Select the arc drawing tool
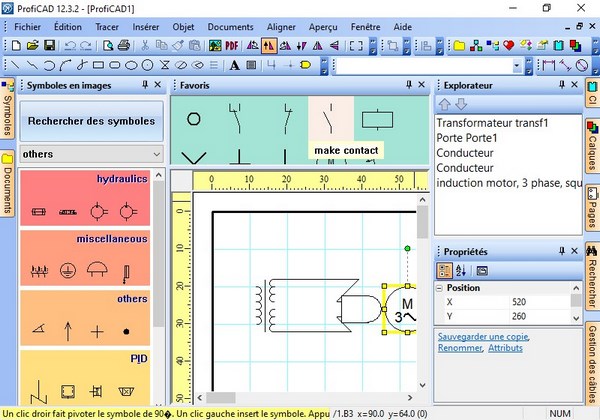The width and height of the screenshot is (600, 420). [49, 65]
